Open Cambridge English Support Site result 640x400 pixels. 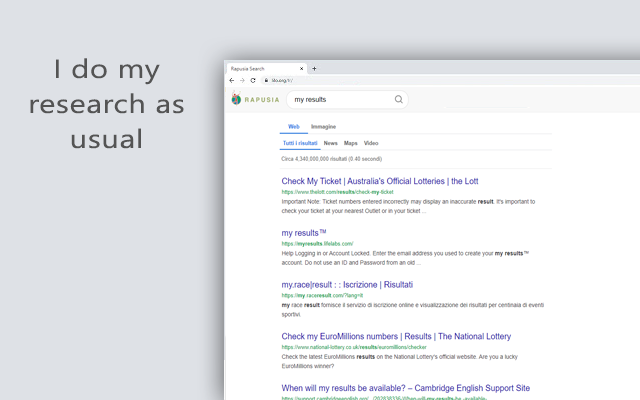click(x=406, y=388)
